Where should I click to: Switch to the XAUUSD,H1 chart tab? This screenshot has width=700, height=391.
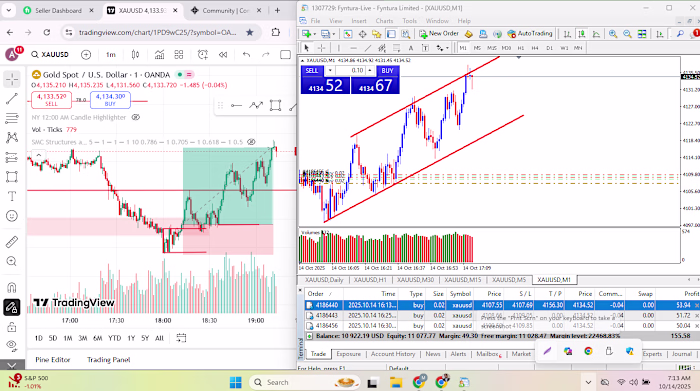[370, 280]
